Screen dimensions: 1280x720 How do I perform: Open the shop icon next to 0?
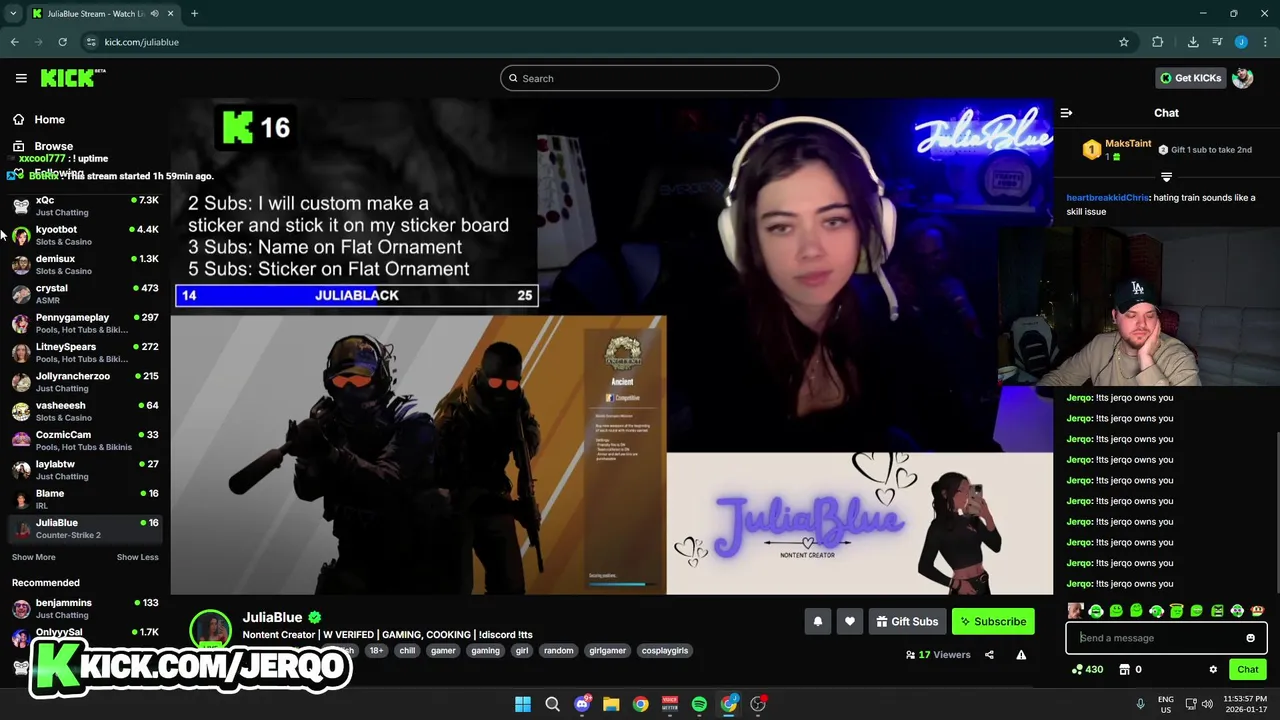click(1124, 670)
